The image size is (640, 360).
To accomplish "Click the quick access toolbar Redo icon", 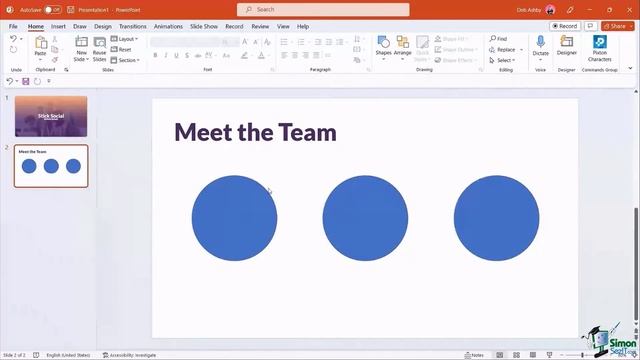I will (x=38, y=81).
